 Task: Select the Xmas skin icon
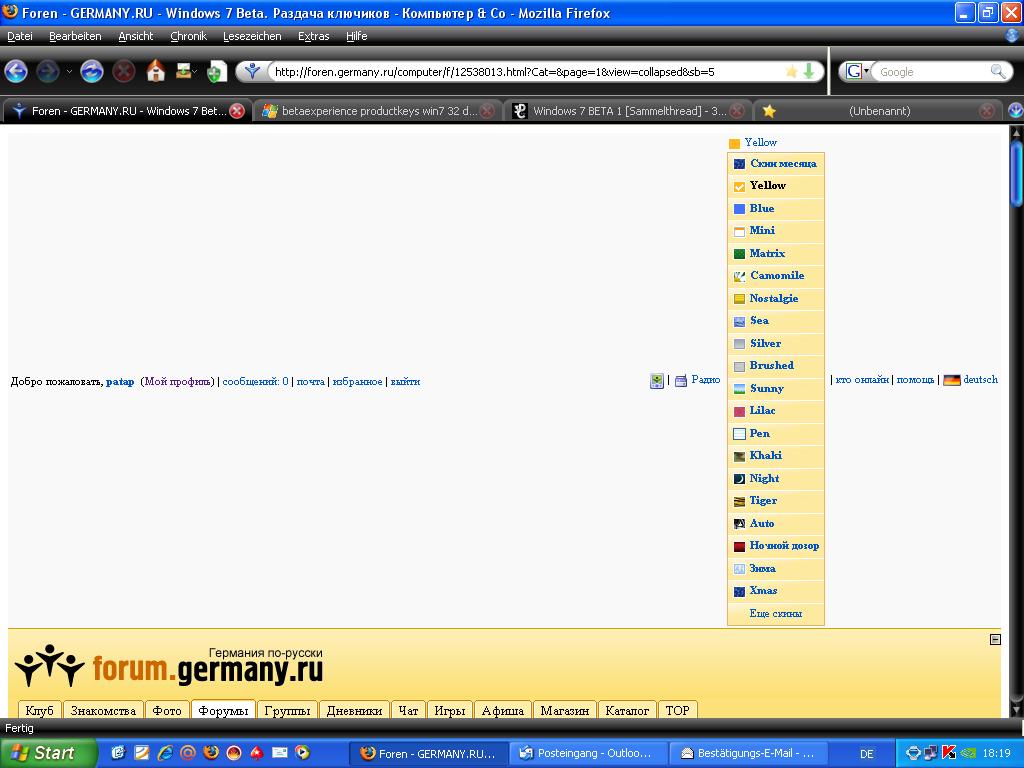pos(739,592)
